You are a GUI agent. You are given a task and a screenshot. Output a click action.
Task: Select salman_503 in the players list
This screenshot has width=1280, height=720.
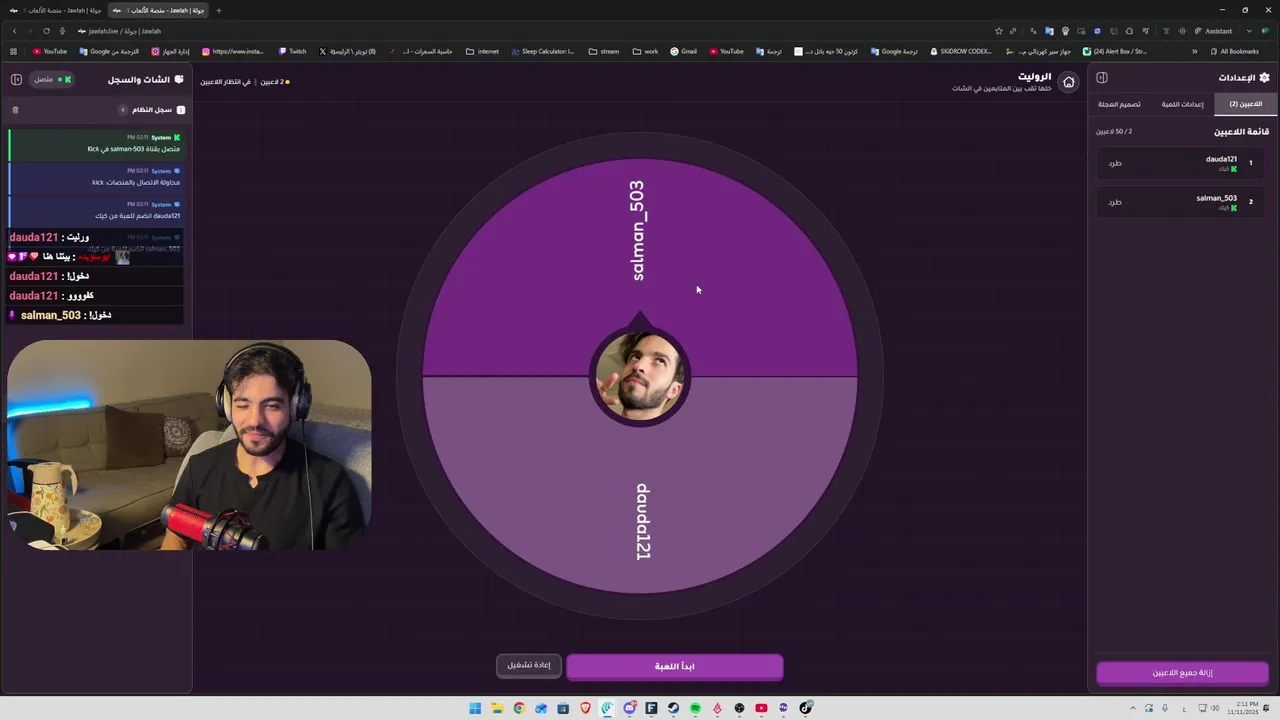click(x=1181, y=202)
